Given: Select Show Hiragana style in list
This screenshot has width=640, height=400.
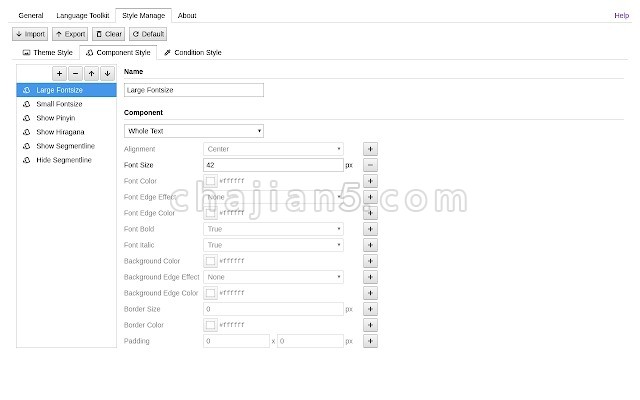Looking at the screenshot, I should tap(67, 132).
